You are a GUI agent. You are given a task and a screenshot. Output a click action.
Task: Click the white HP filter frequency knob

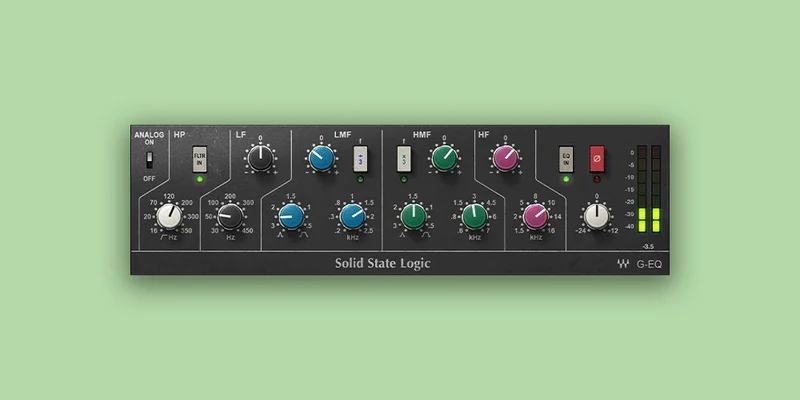pyautogui.click(x=169, y=216)
